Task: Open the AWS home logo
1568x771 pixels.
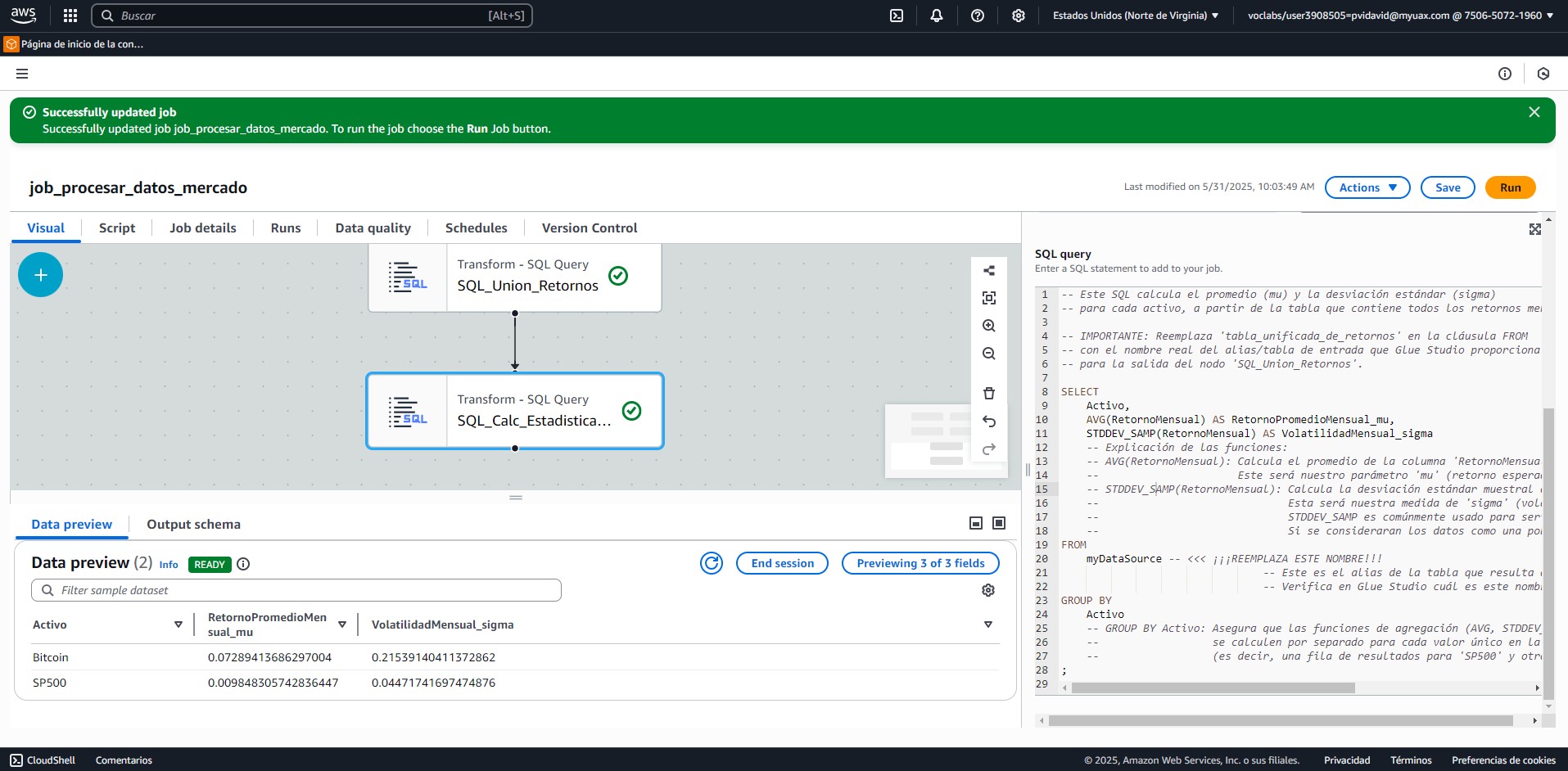Action: point(23,16)
